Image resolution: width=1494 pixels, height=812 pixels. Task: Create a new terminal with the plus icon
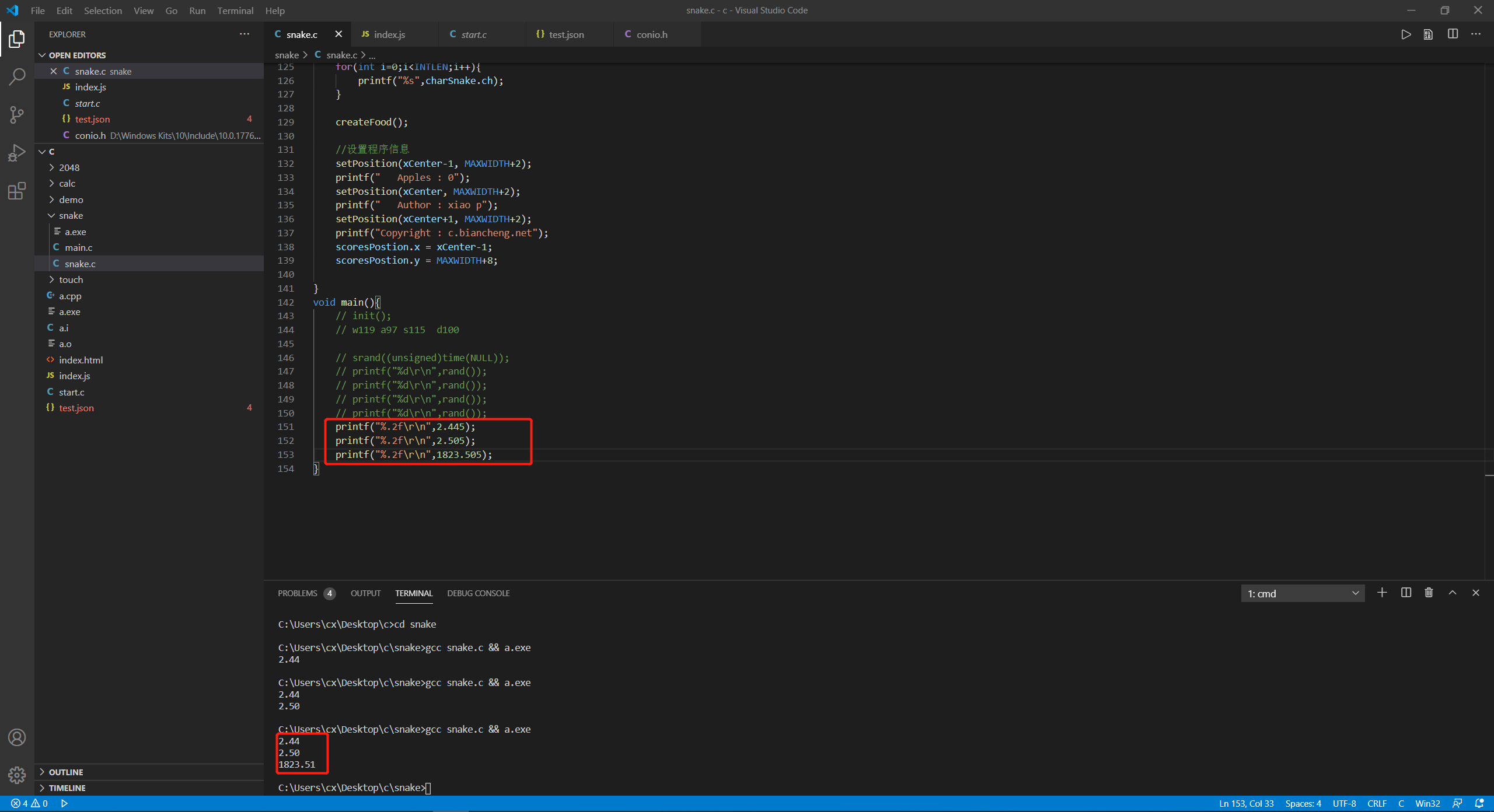(x=1382, y=593)
